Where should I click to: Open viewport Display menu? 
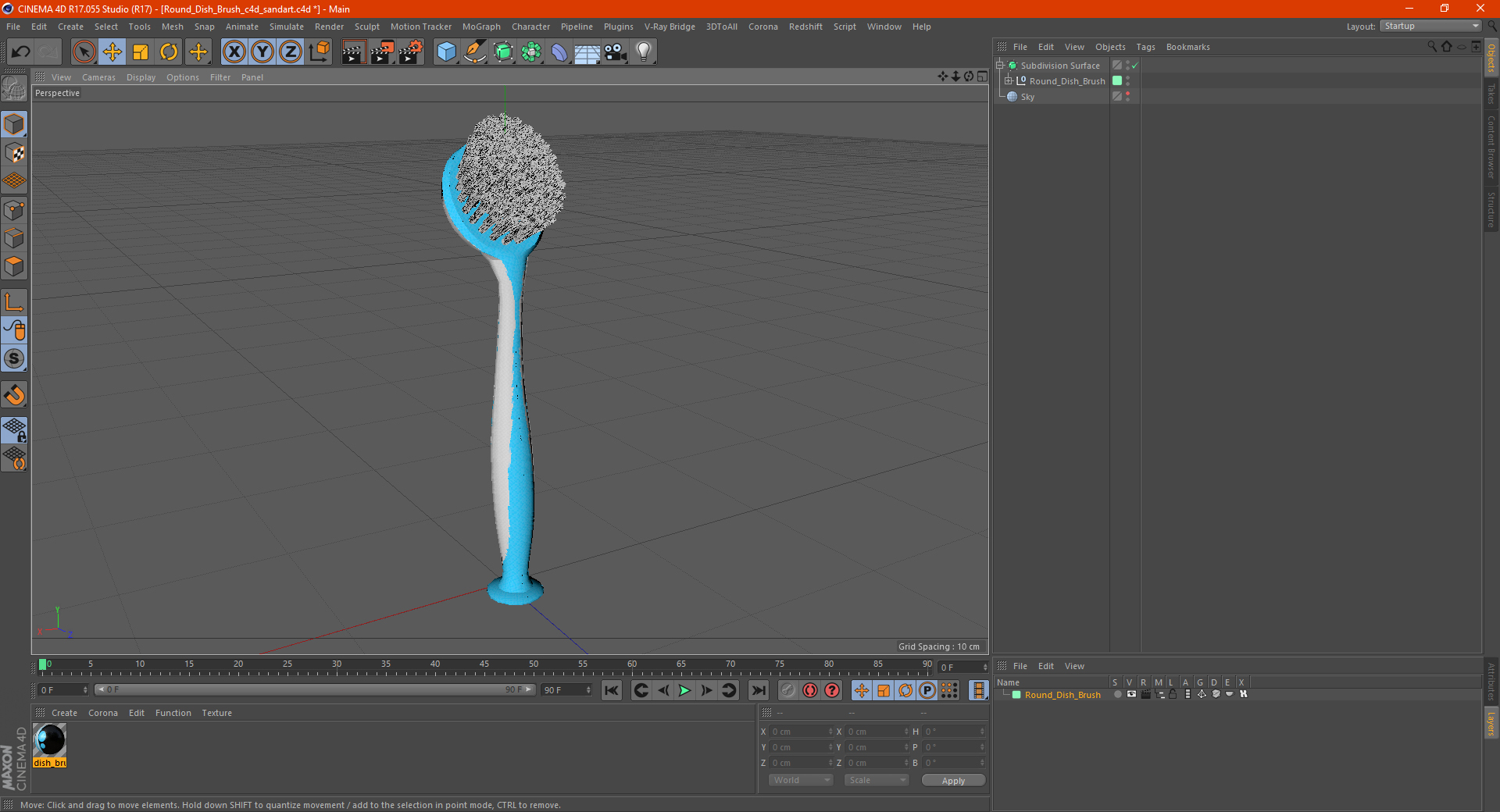click(141, 77)
